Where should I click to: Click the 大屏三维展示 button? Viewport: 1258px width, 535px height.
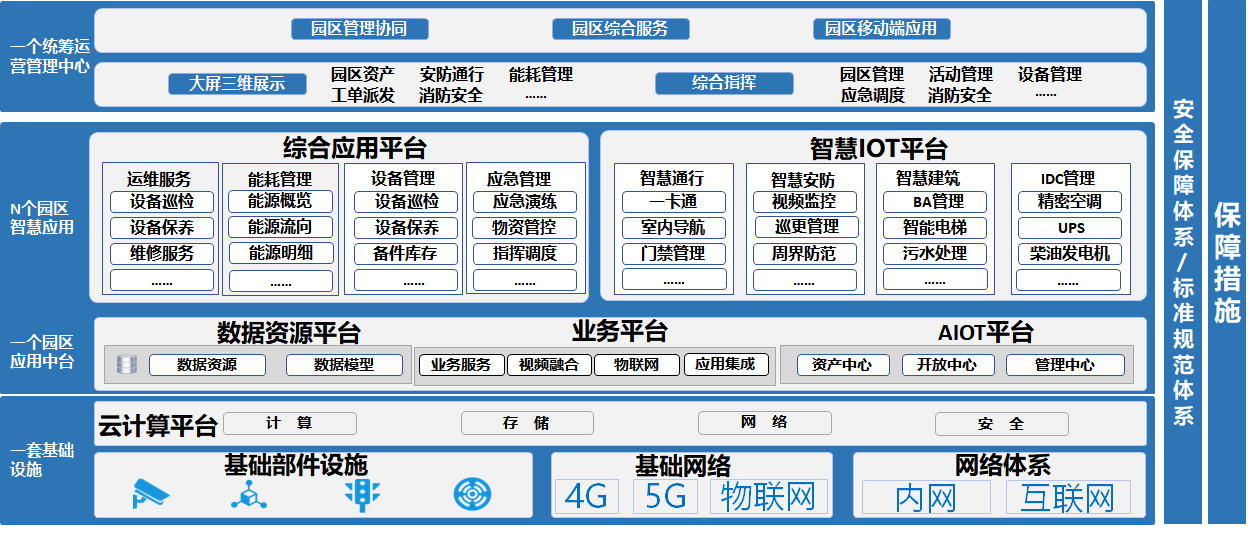237,84
